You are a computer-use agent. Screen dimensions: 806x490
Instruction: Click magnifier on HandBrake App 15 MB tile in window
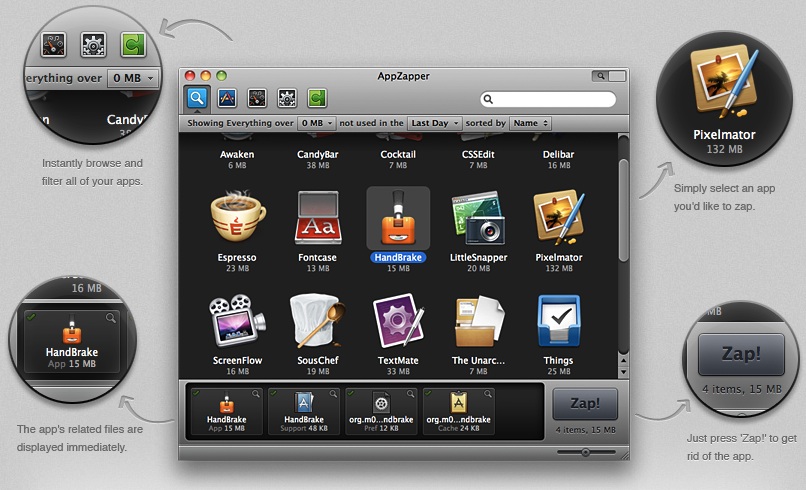[255, 394]
